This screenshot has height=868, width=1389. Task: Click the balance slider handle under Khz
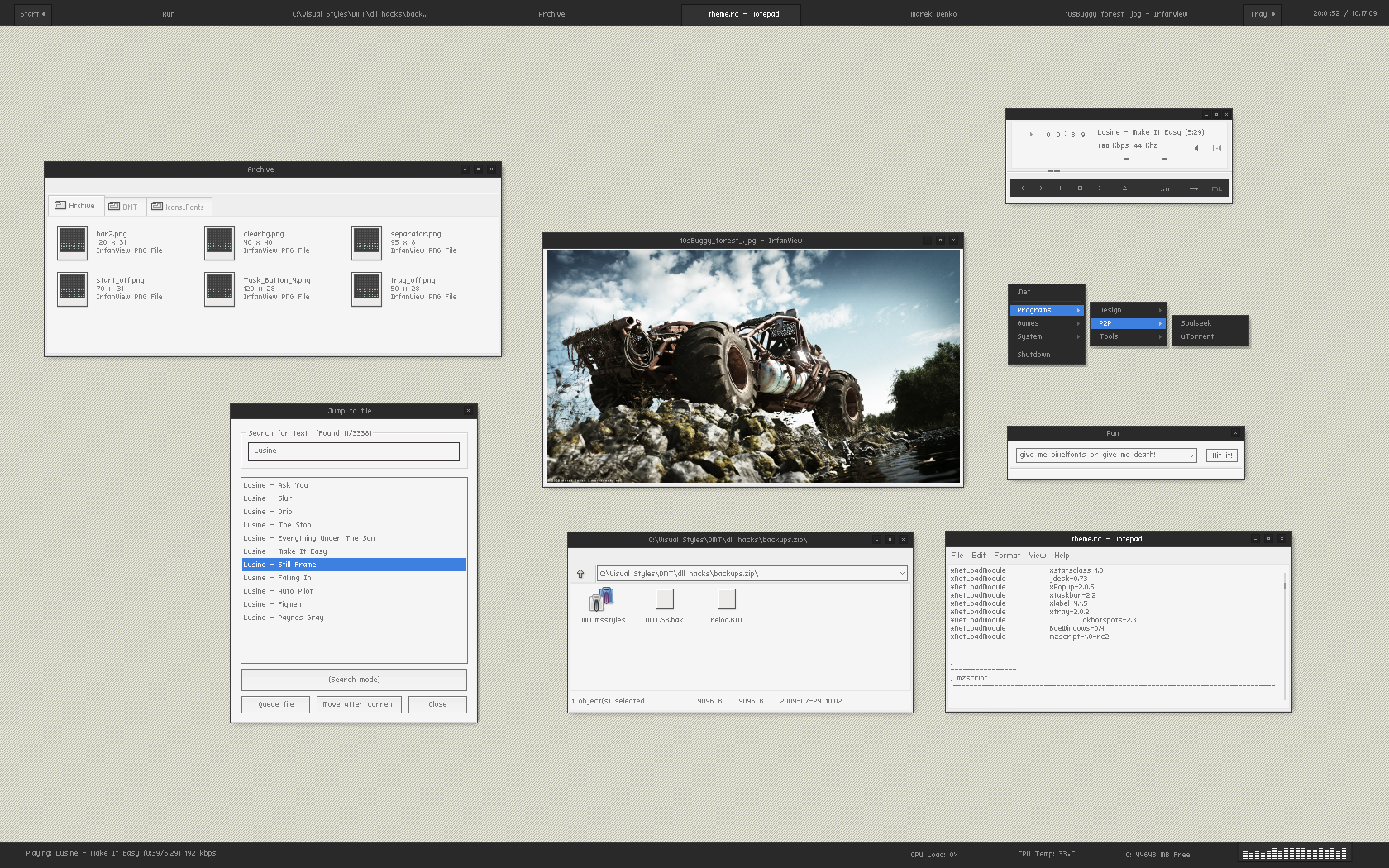click(1163, 159)
